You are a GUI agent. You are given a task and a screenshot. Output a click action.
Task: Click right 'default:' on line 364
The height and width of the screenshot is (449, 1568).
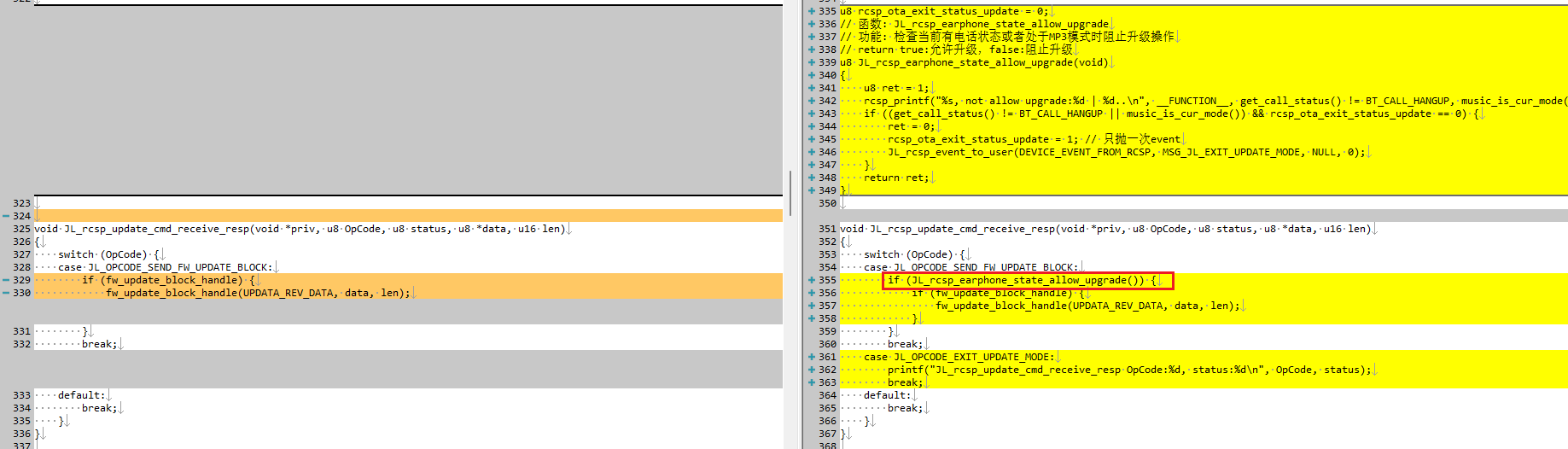coord(888,395)
